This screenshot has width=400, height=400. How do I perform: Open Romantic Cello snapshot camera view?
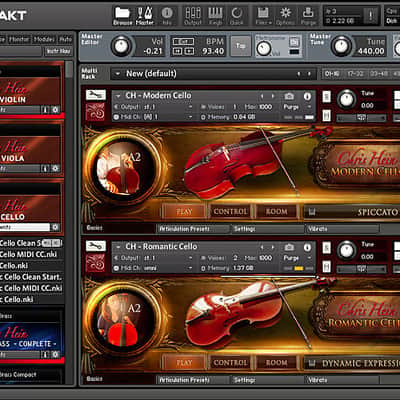click(x=289, y=247)
